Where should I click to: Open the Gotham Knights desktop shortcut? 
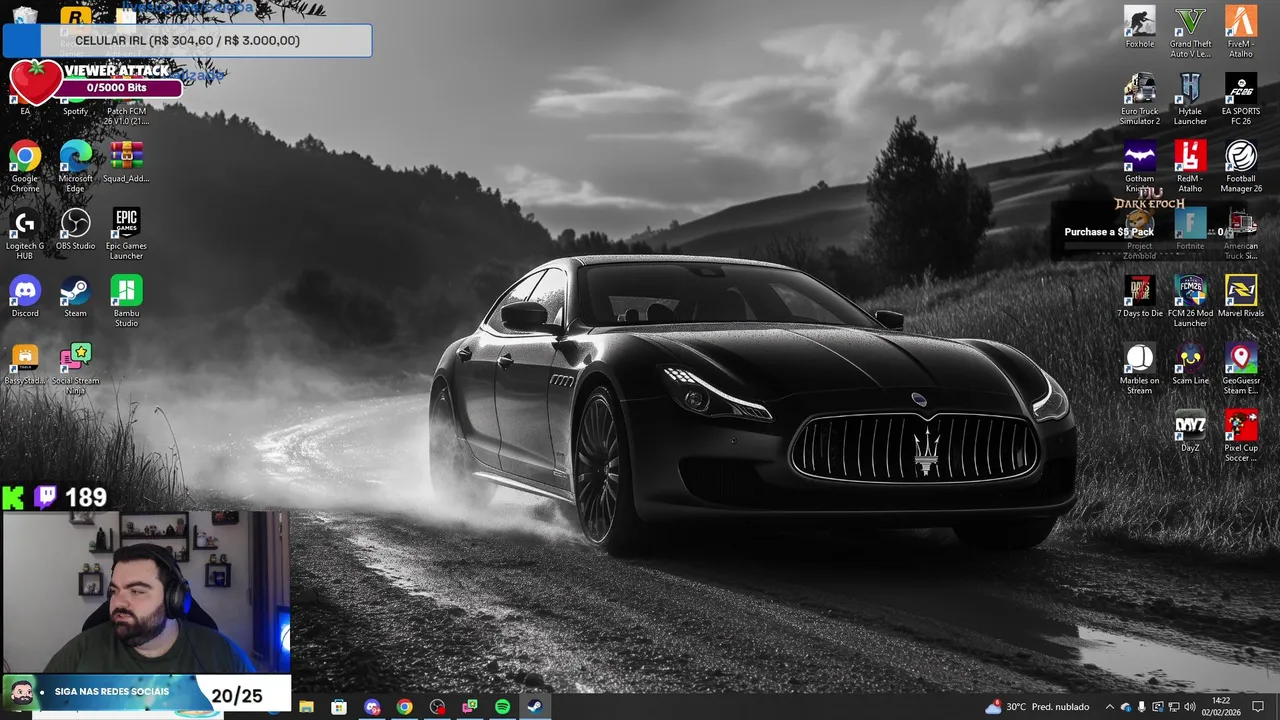point(1139,166)
